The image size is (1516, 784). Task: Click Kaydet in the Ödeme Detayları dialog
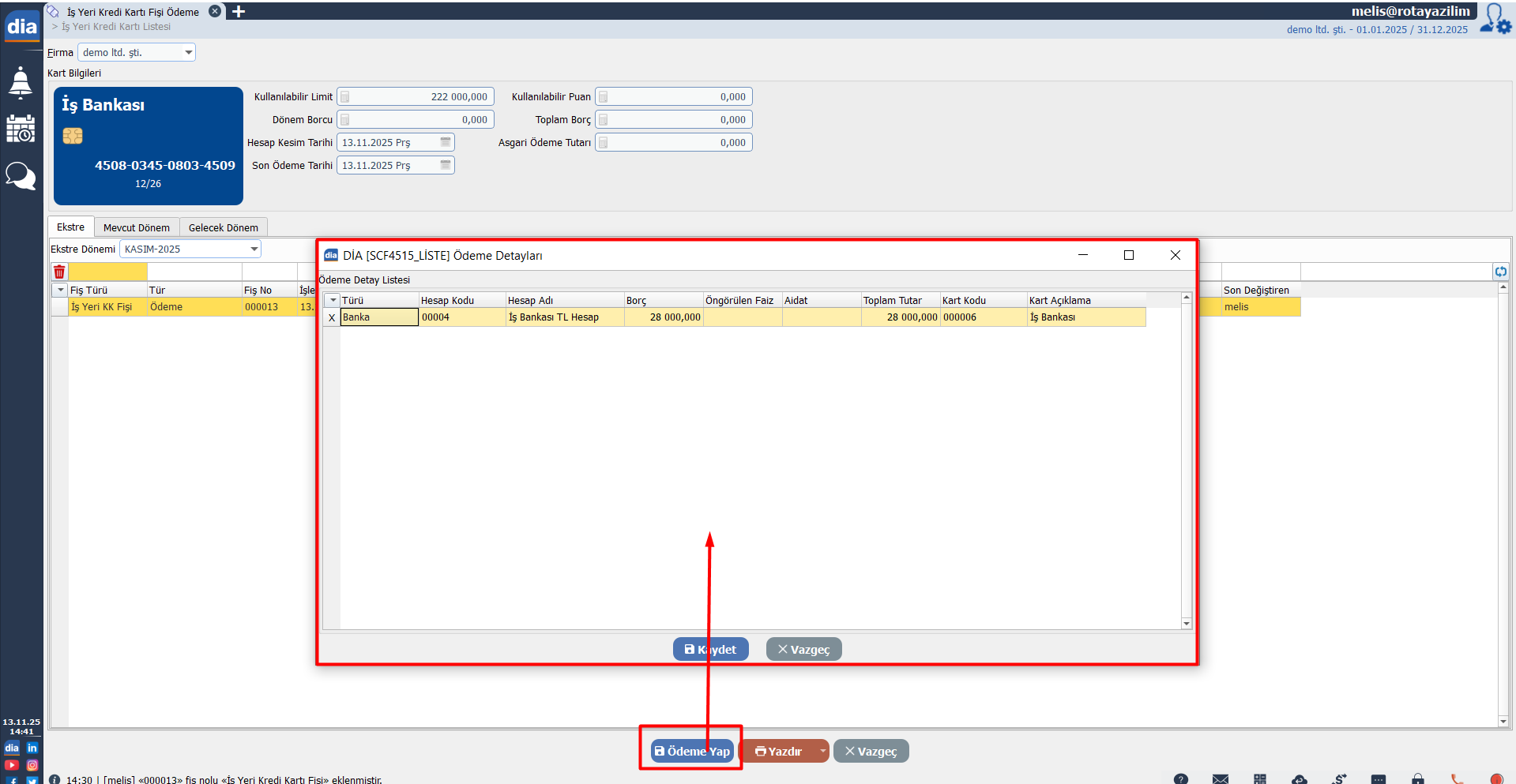tap(710, 650)
